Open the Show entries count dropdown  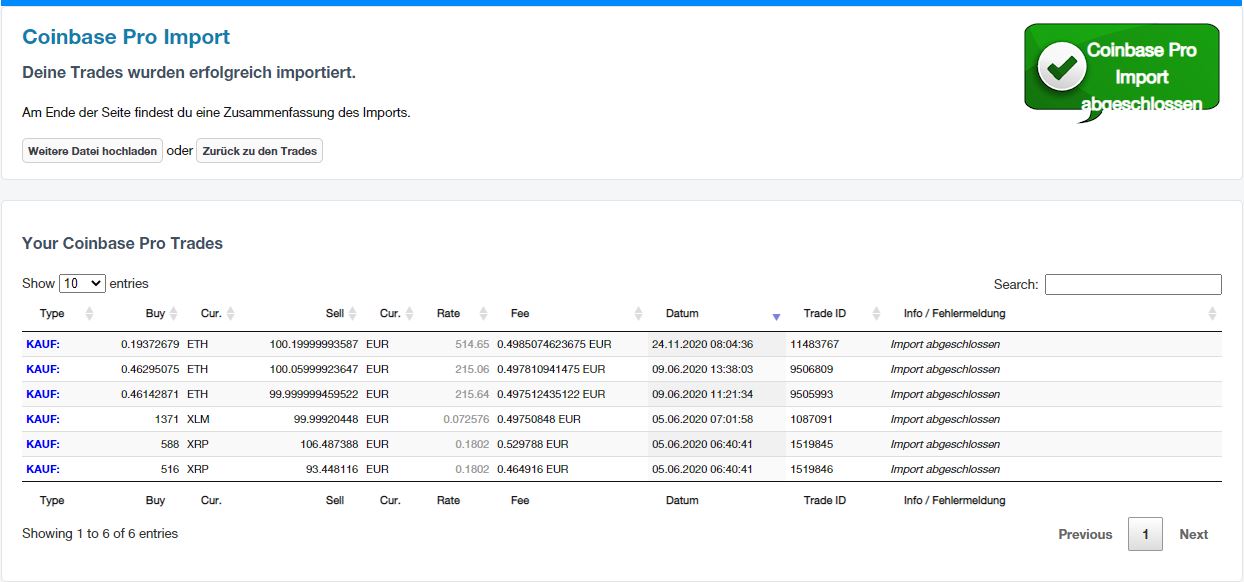(x=82, y=283)
